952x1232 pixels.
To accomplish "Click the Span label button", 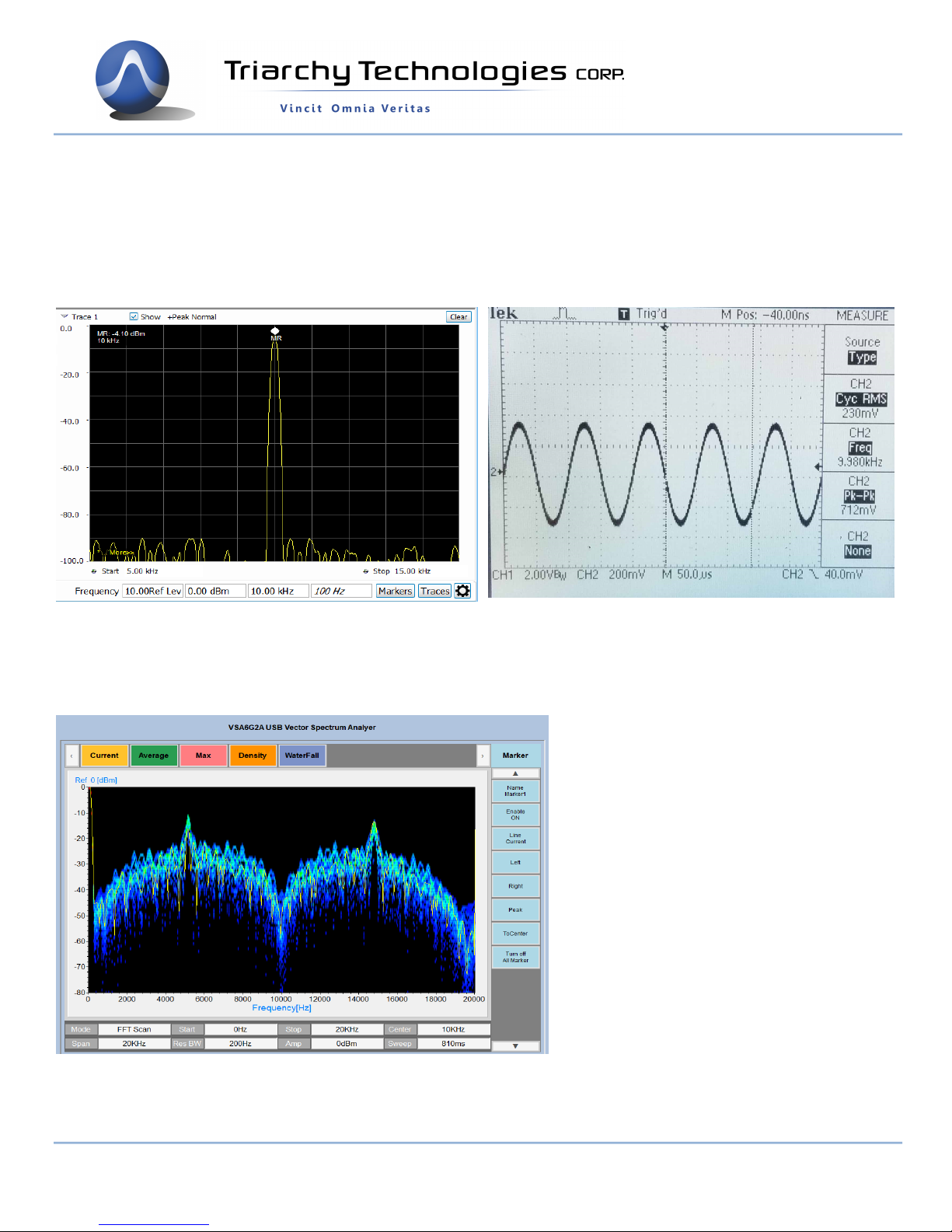I will coord(81,1044).
